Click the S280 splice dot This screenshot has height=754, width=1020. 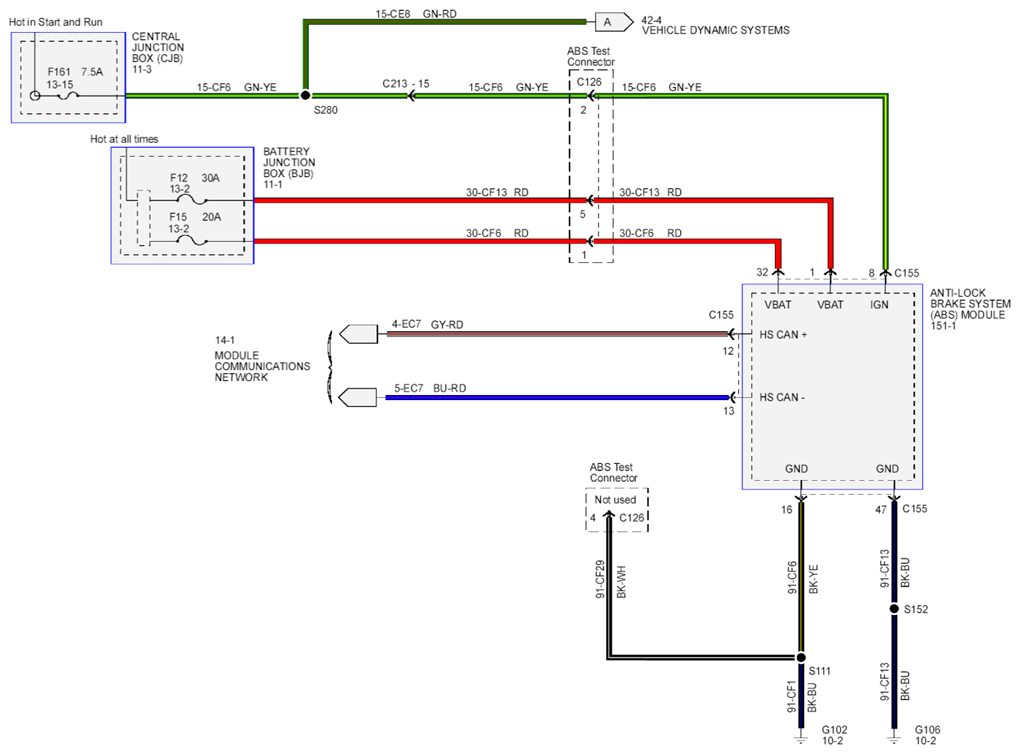tap(305, 95)
